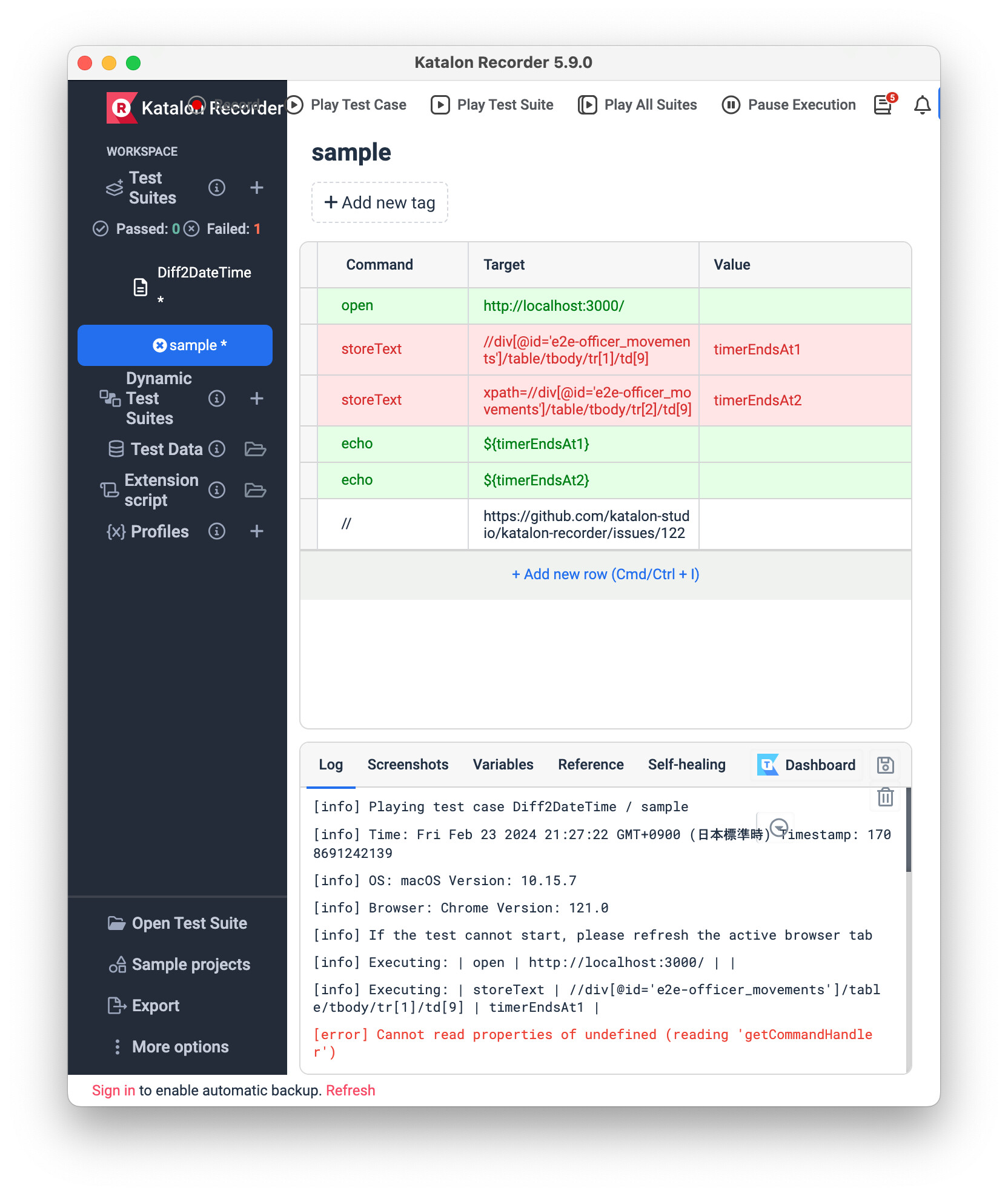Select the open command row
Screen dimensions: 1008x1196
[606, 306]
